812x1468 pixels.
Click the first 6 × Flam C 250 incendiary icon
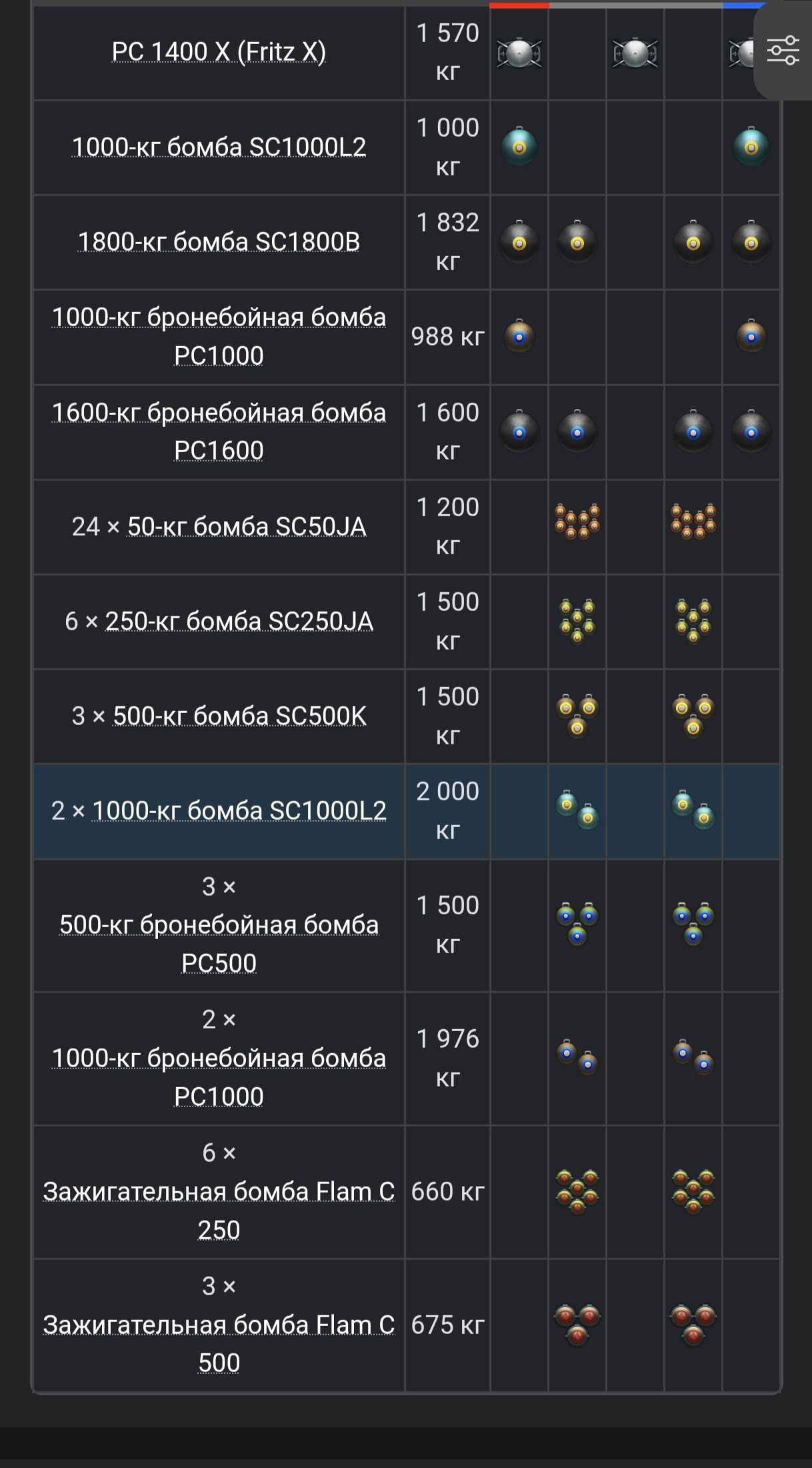577,1191
